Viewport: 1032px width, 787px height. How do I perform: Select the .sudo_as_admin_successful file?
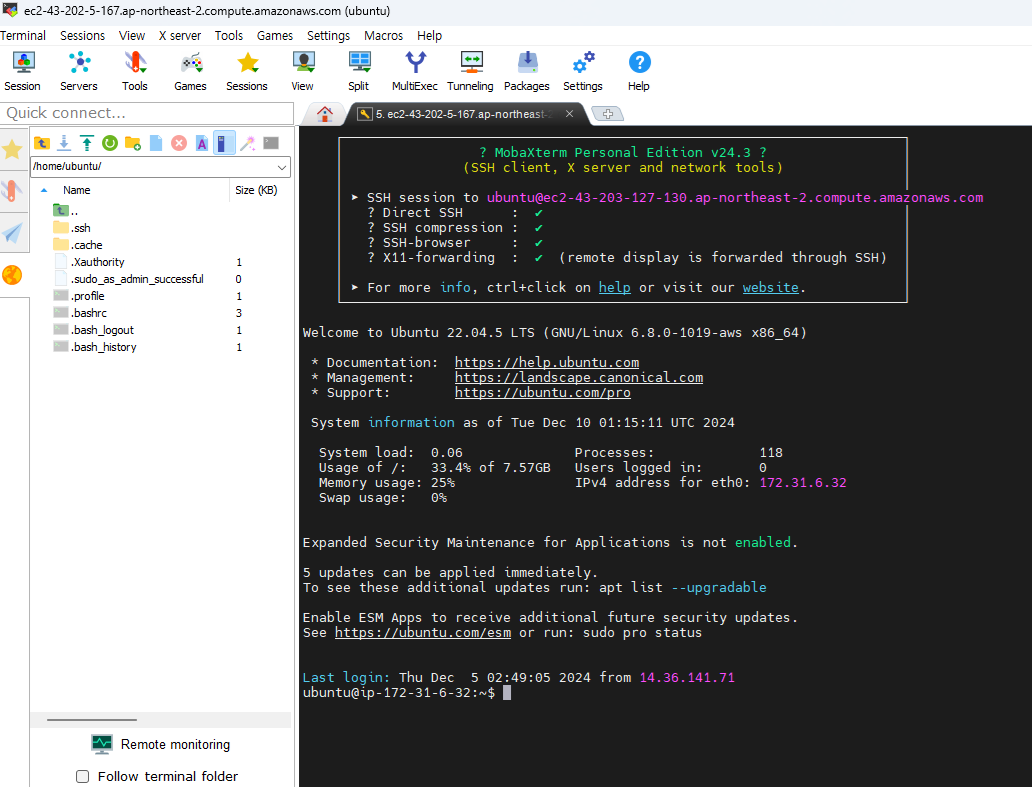[137, 280]
